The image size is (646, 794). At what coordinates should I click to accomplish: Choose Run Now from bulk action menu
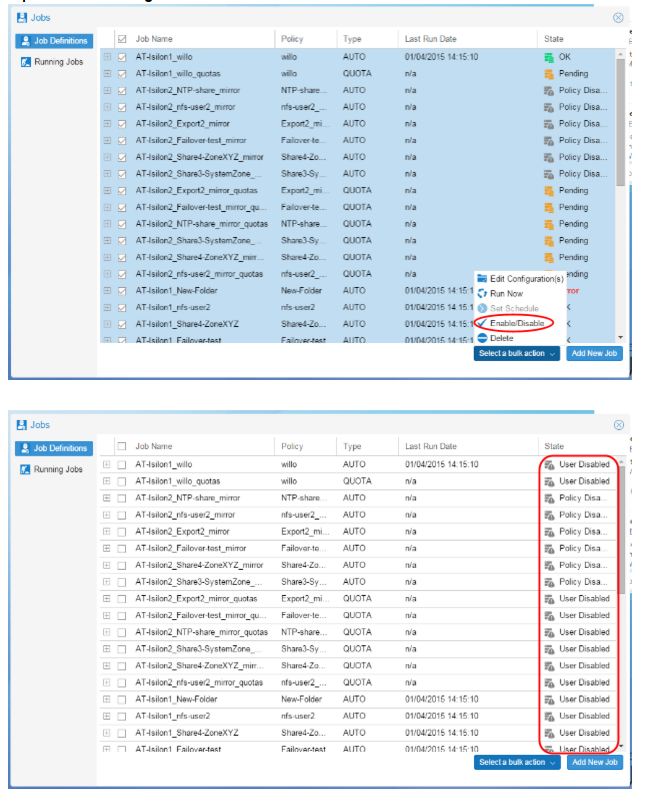520,294
